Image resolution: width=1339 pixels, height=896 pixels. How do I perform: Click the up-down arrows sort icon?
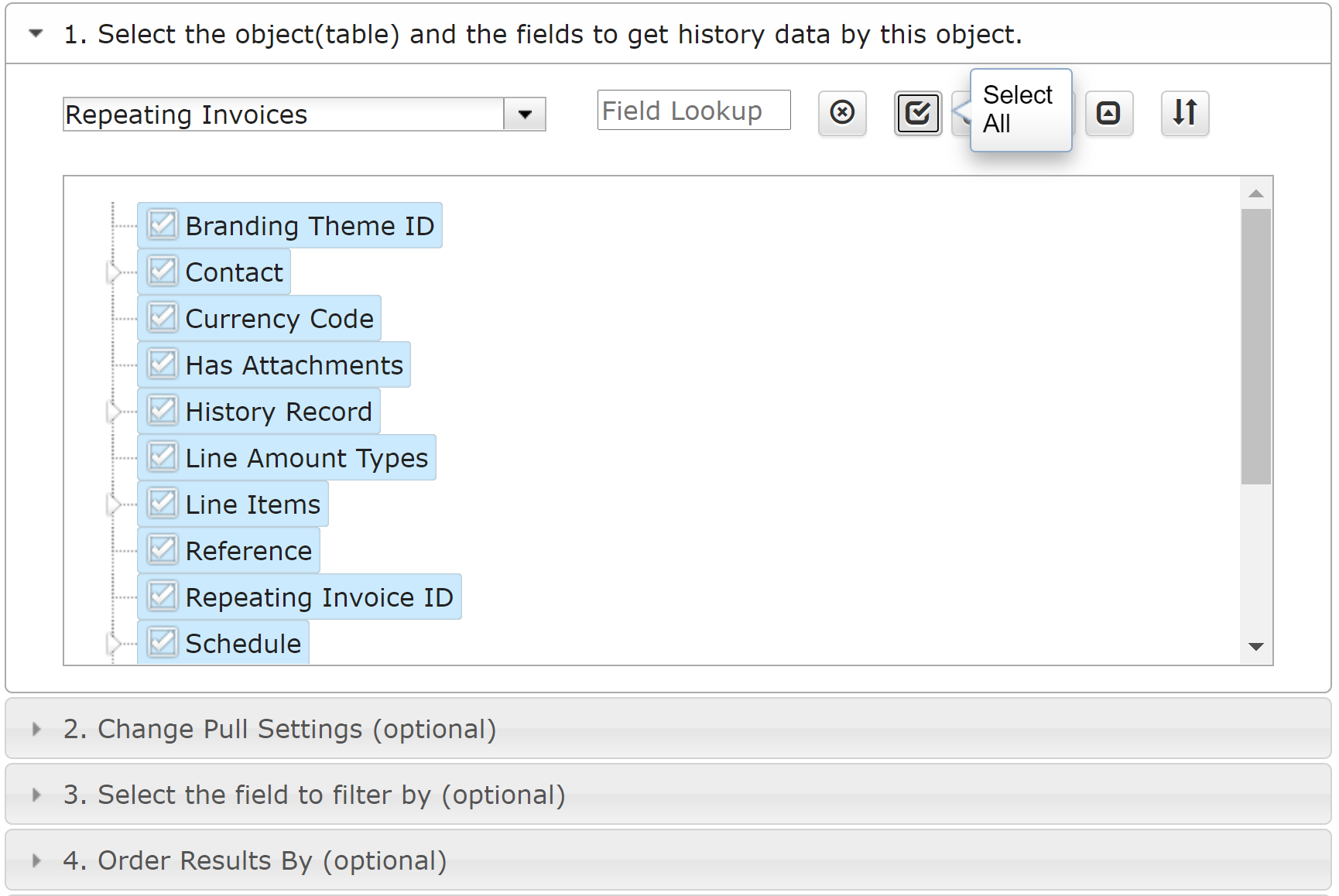tap(1184, 114)
